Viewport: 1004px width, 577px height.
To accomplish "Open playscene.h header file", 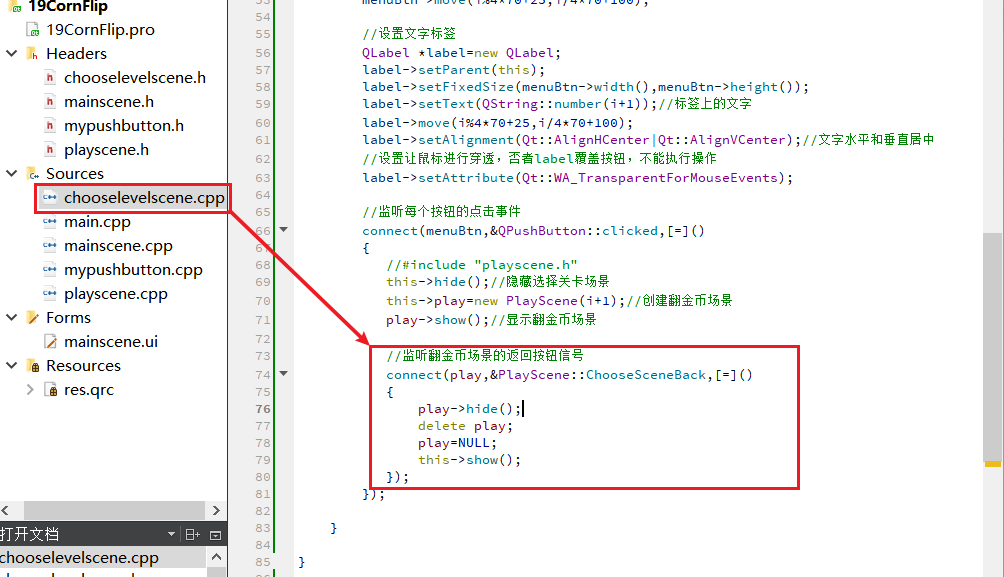I will coord(106,149).
